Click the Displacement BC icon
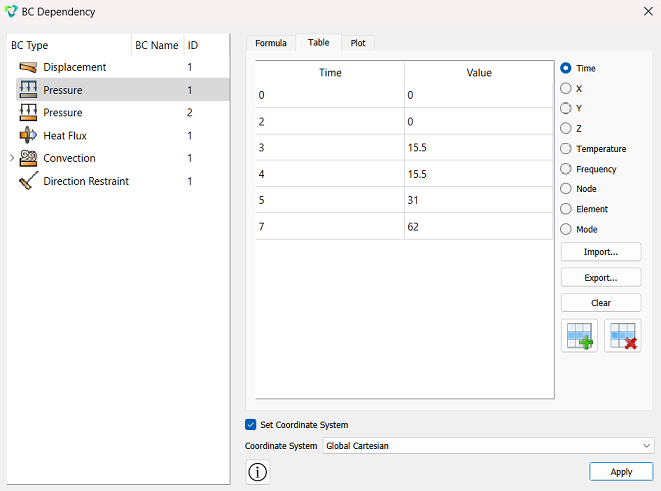 [x=28, y=67]
